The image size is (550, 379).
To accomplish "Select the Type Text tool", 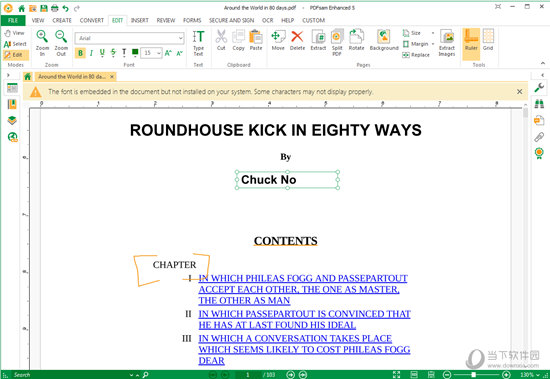I will 198,43.
